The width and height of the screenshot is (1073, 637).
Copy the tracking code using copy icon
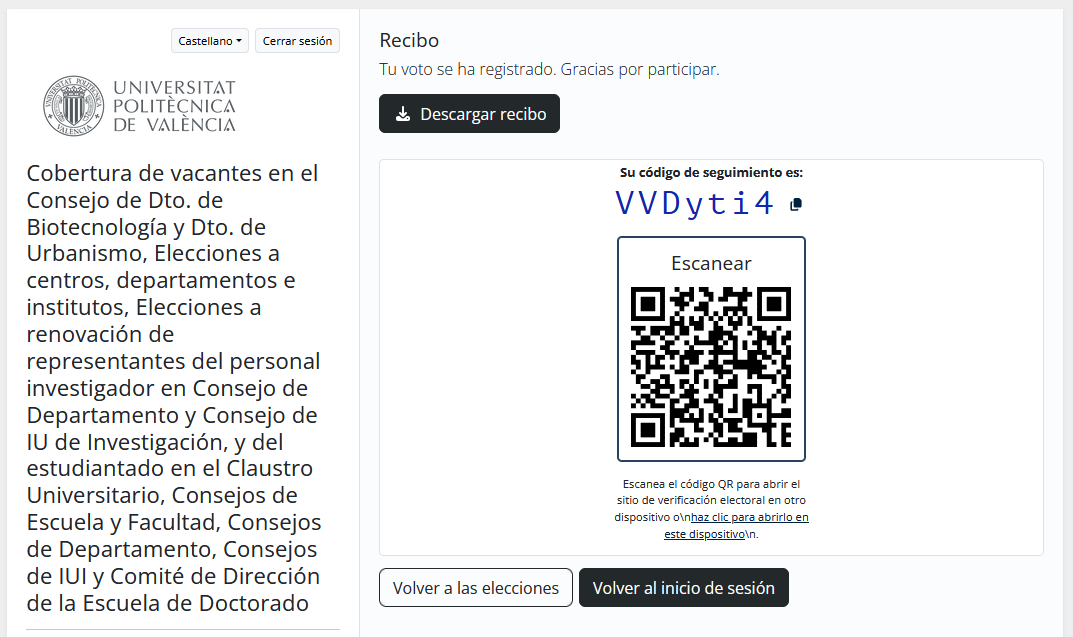796,204
